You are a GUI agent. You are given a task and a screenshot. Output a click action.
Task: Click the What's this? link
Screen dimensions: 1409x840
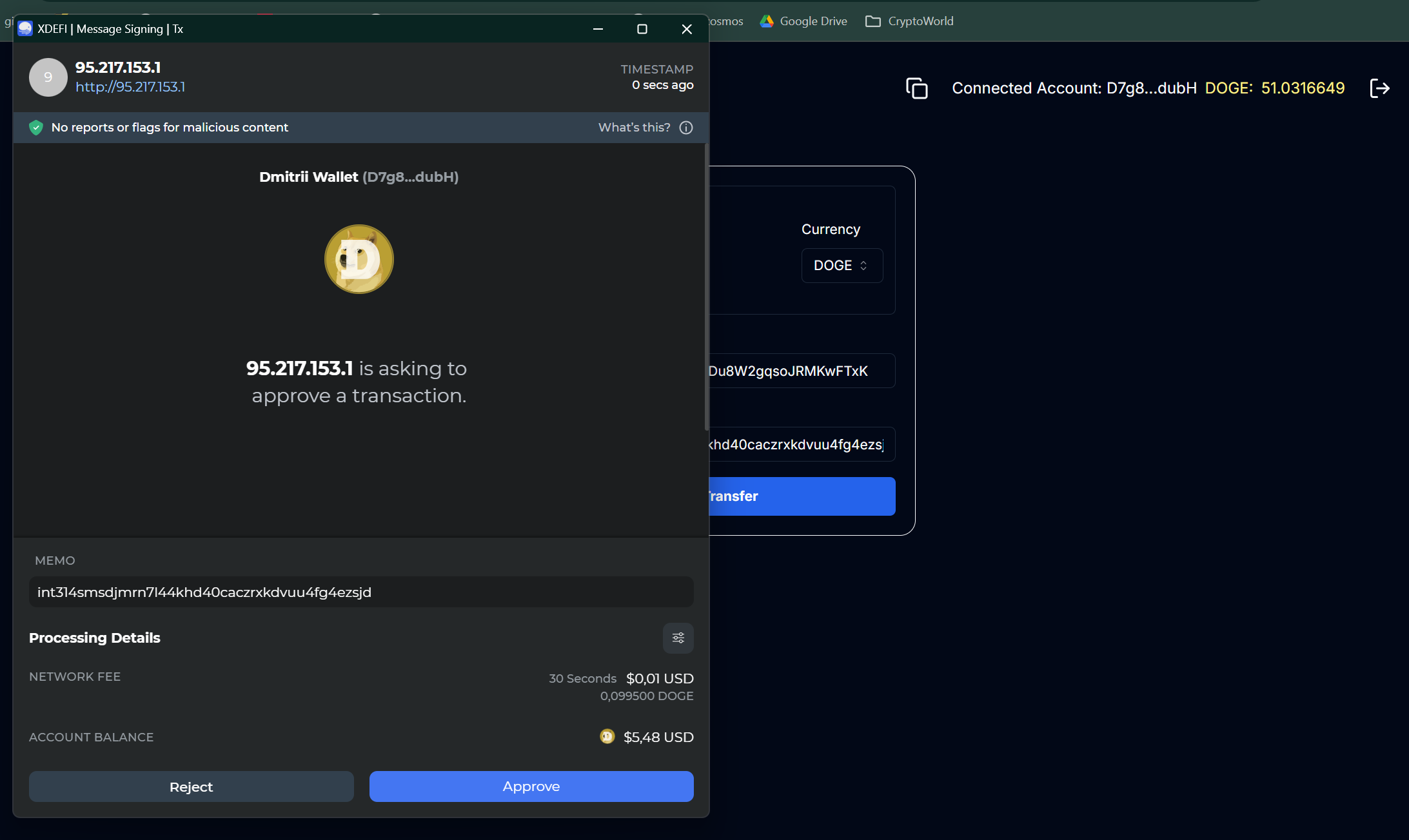tap(634, 128)
